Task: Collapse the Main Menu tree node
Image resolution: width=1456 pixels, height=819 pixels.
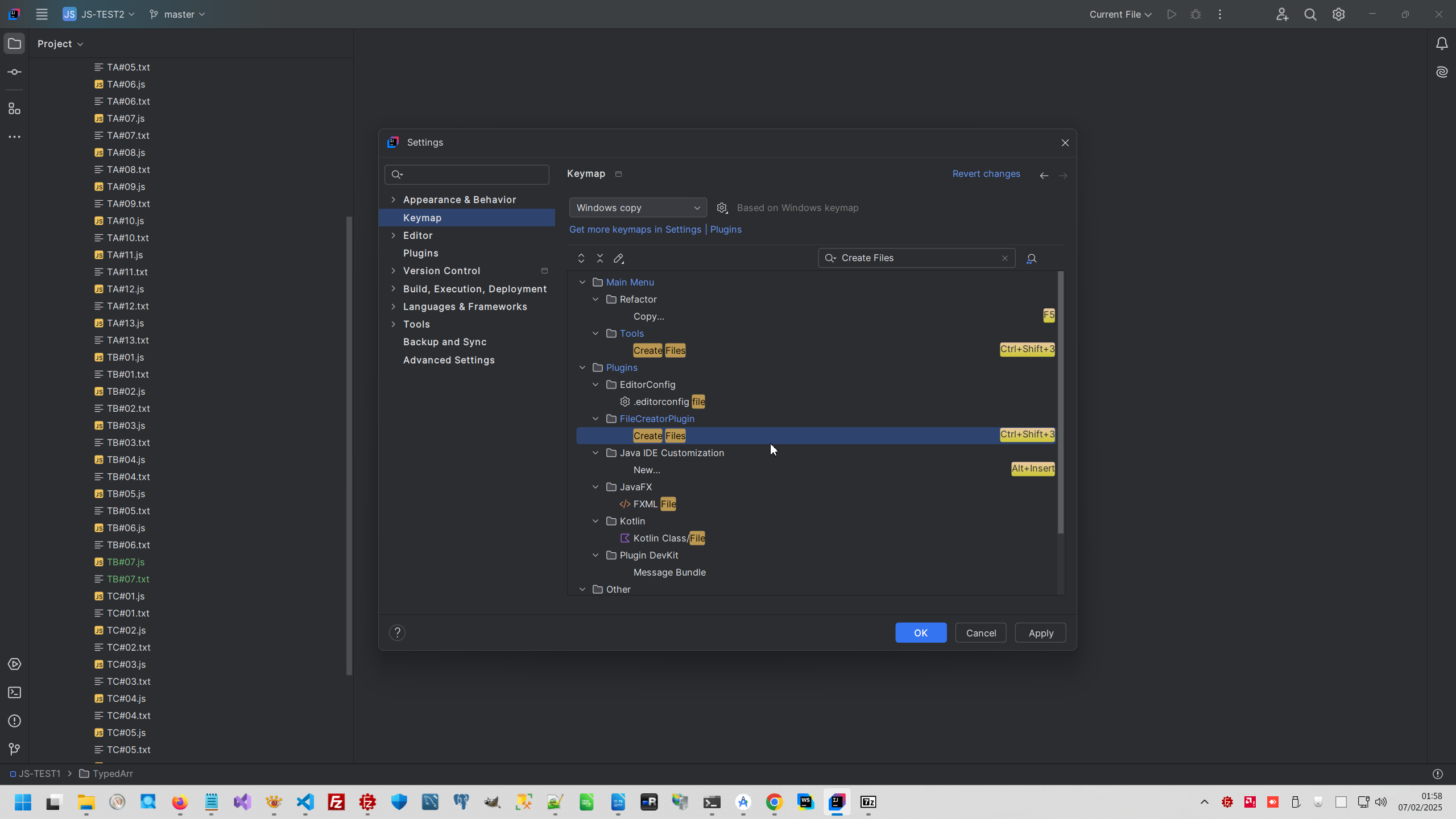Action: tap(582, 282)
